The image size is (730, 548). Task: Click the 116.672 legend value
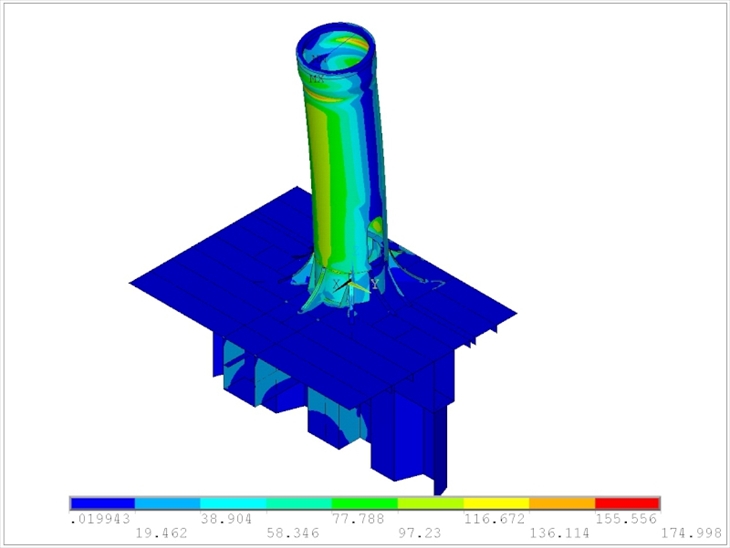(x=493, y=520)
